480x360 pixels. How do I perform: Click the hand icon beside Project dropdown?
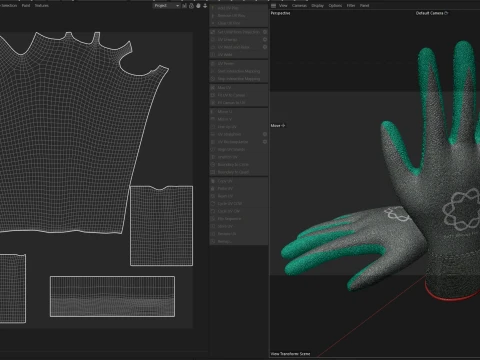198,6
